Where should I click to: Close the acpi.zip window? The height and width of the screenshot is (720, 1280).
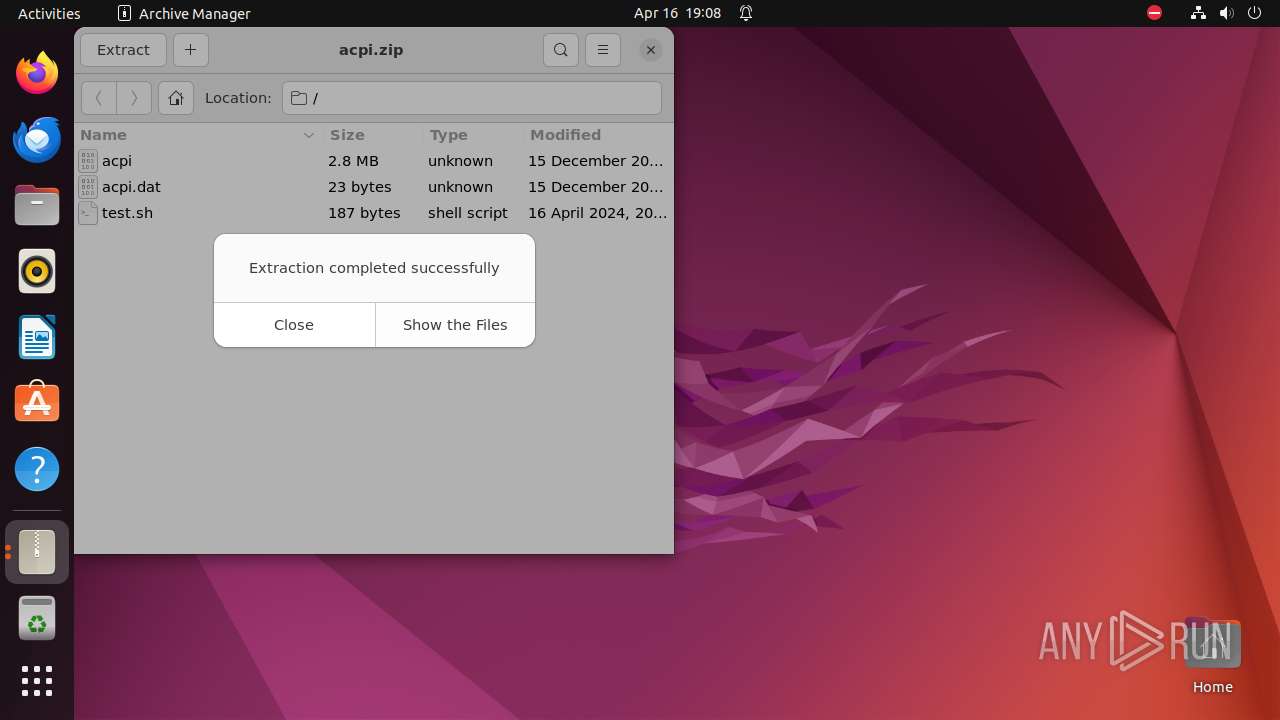651,50
